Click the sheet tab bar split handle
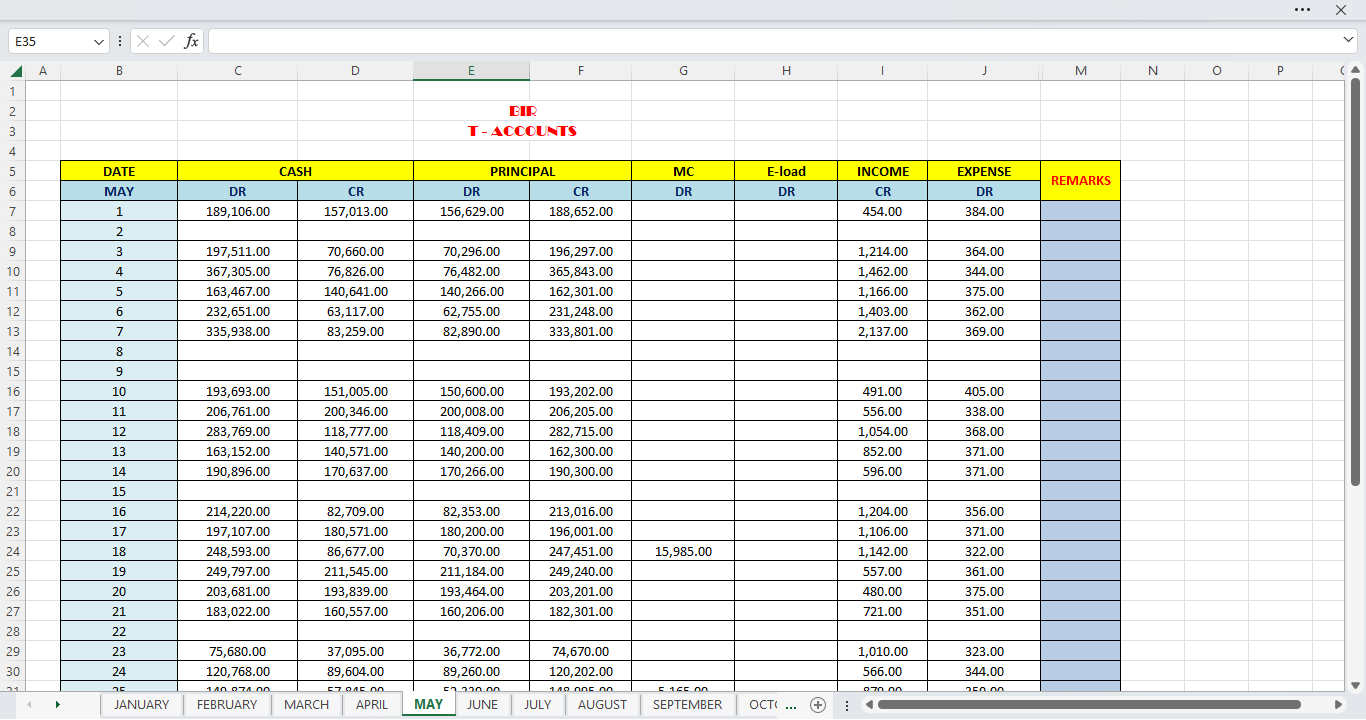Image resolution: width=1366 pixels, height=720 pixels. coord(847,705)
